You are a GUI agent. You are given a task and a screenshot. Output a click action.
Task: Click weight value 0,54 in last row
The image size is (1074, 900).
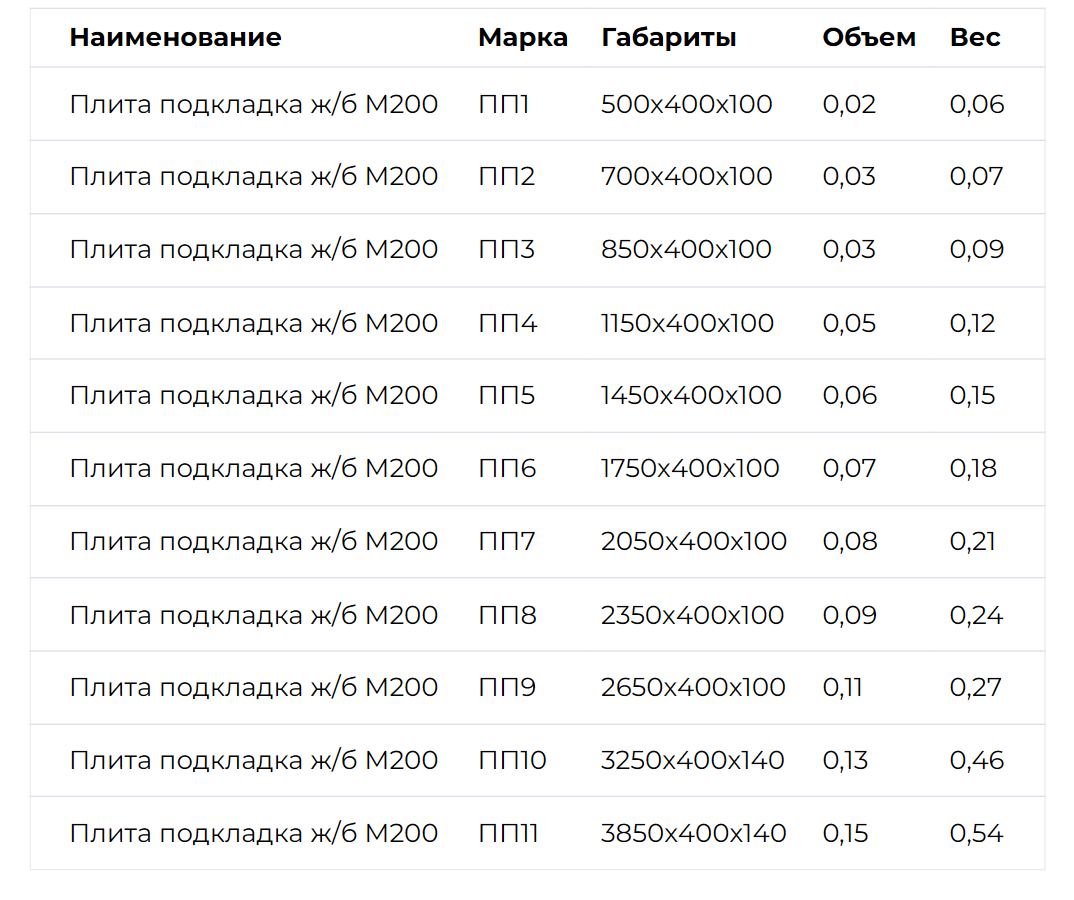point(976,834)
